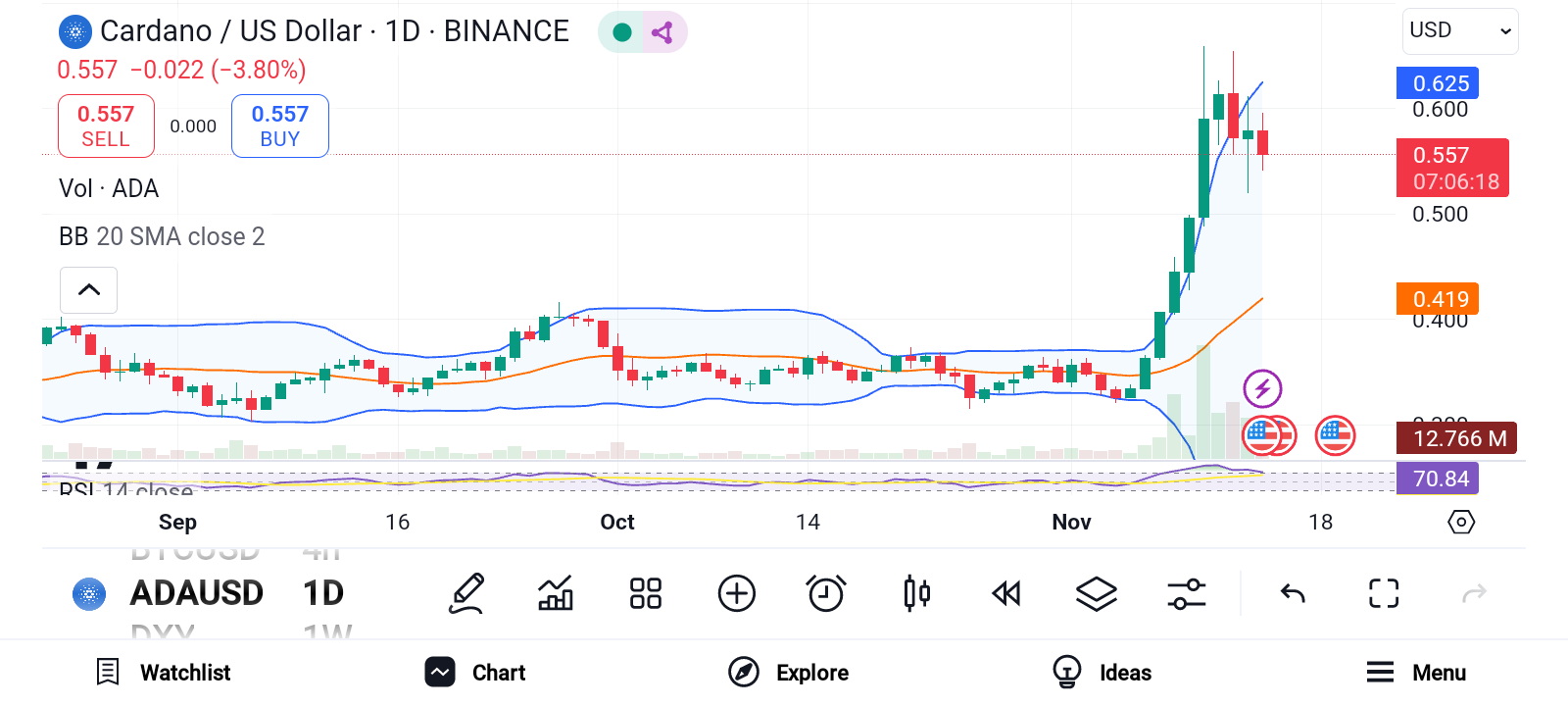Click the ADA coin icon beside ADAUSD
The image size is (1568, 706).
click(89, 594)
